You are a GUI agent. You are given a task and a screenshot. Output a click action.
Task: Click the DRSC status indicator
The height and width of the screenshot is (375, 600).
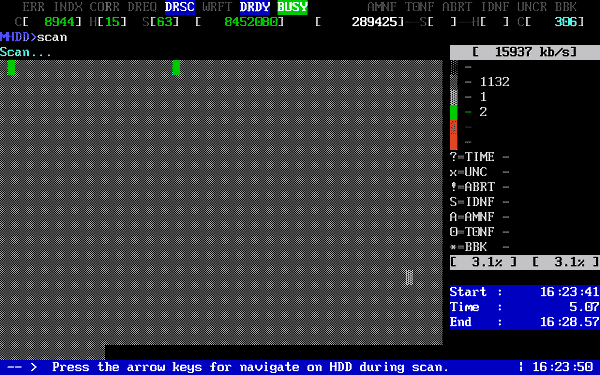(180, 7)
